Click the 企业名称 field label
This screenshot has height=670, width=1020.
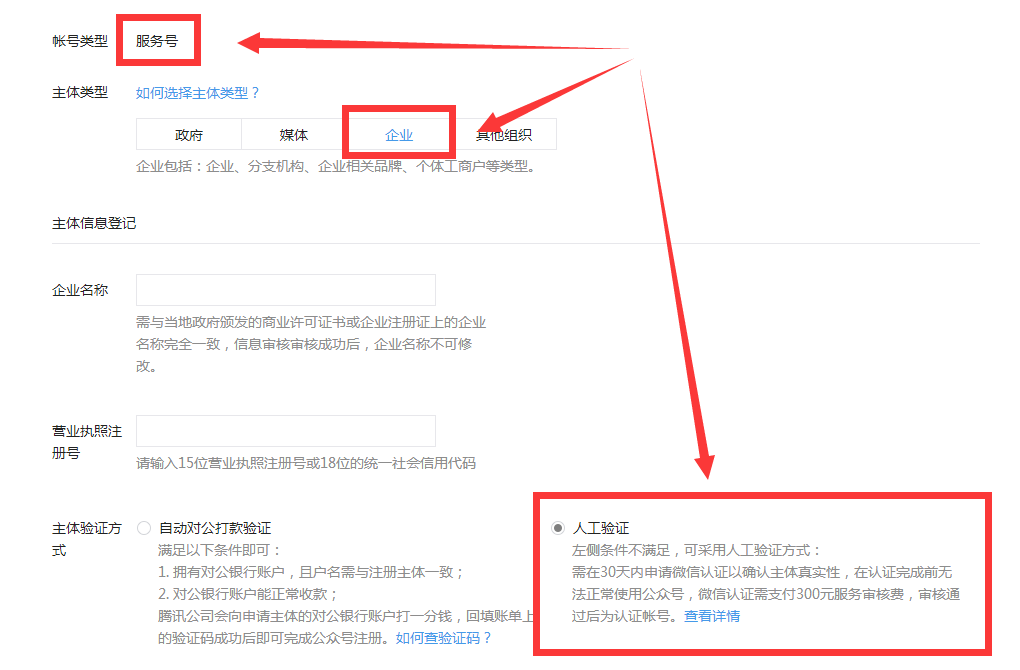[x=80, y=291]
